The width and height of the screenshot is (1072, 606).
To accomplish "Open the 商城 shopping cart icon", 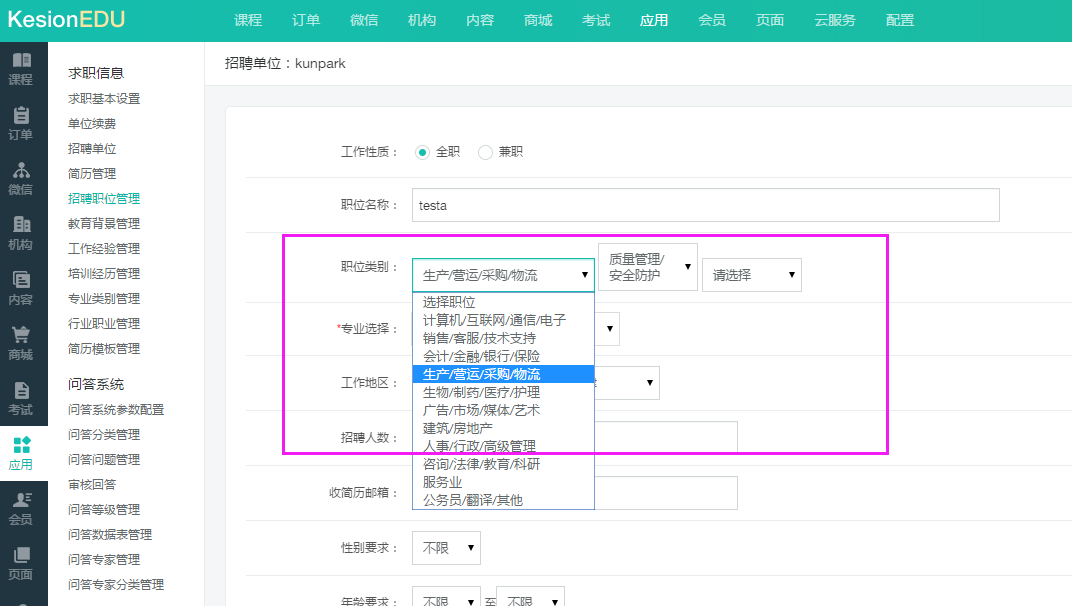I will pos(21,343).
